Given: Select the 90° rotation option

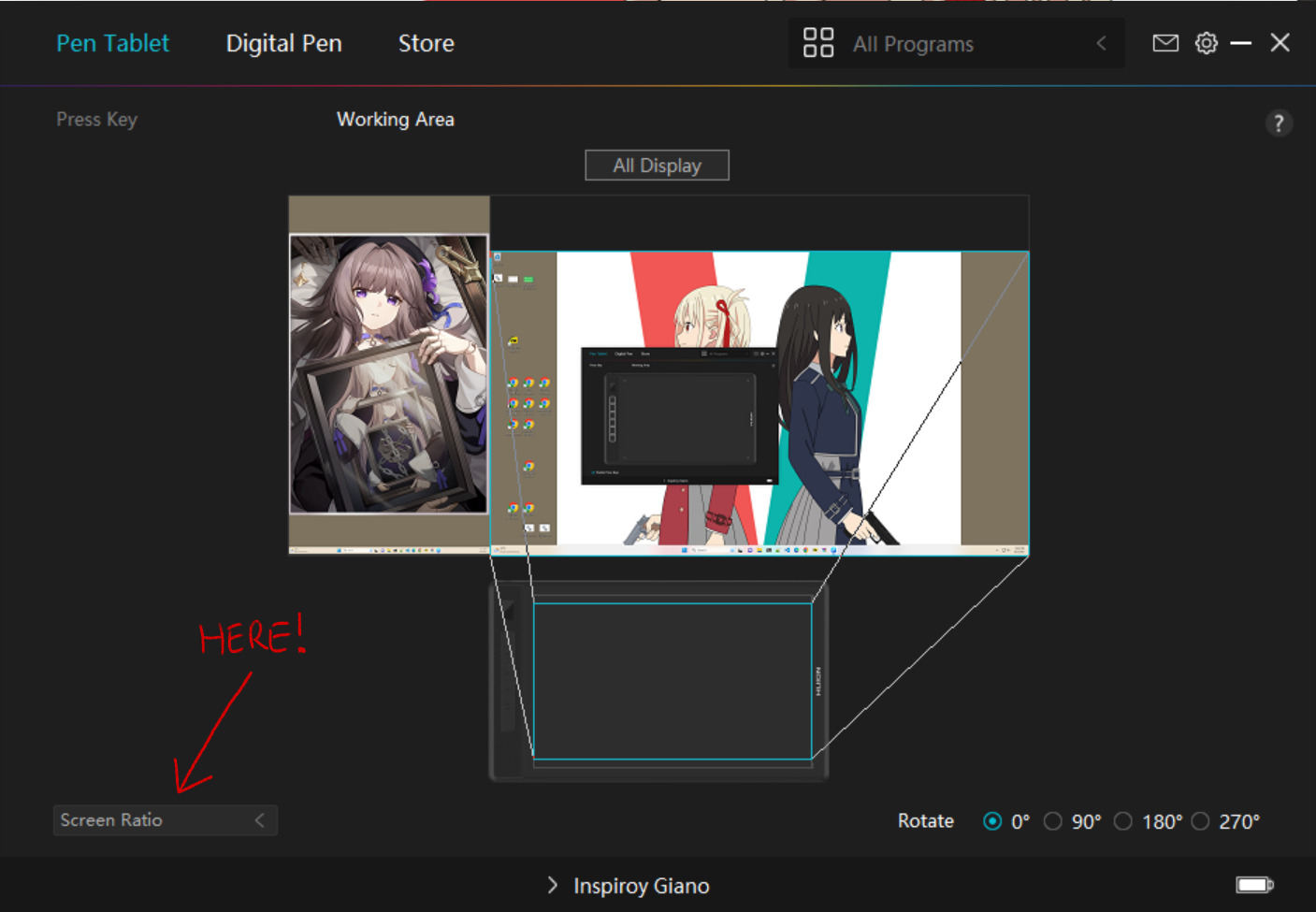Looking at the screenshot, I should (1053, 821).
